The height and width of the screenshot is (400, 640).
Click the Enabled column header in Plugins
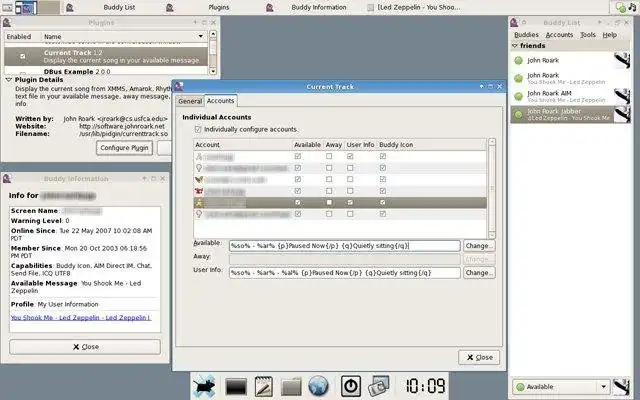pyautogui.click(x=19, y=36)
